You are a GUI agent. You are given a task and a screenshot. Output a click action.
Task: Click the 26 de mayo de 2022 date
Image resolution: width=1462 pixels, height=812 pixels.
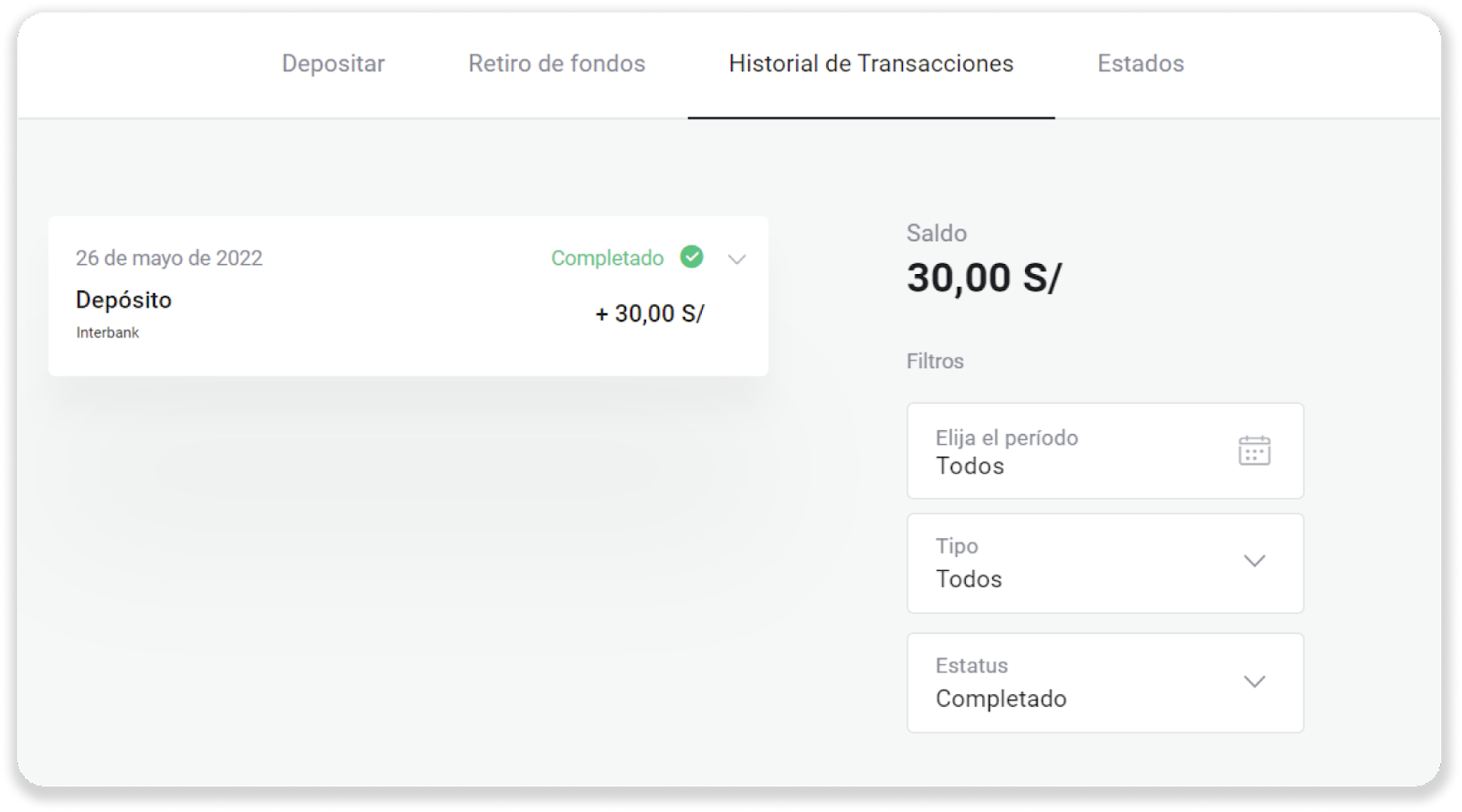click(169, 258)
